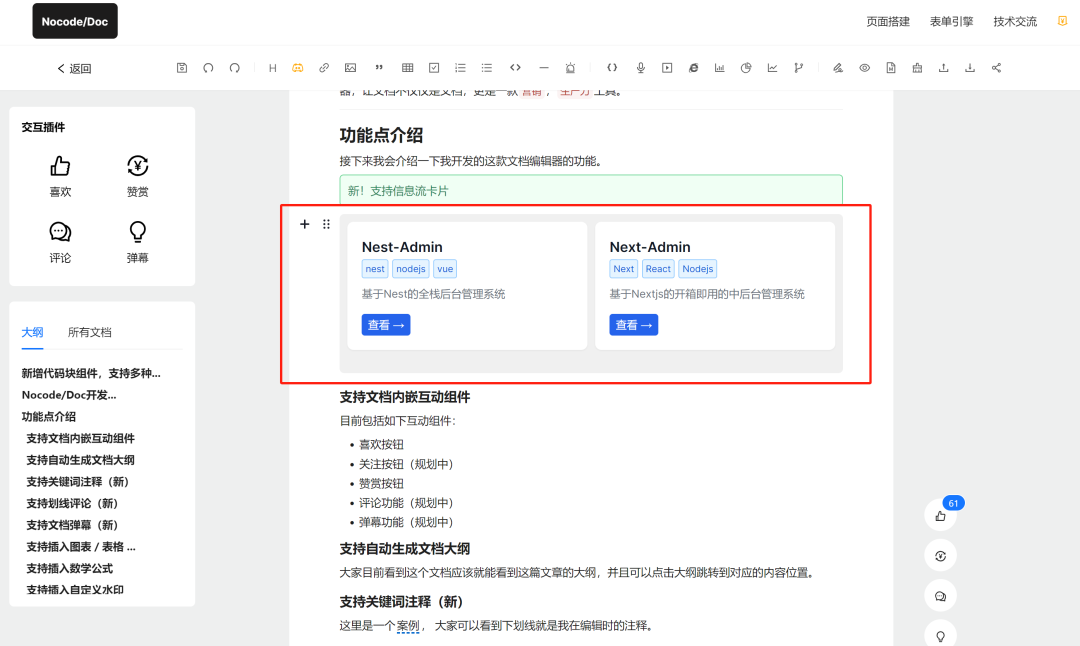
Task: Go back using the 返回 link
Action: point(74,69)
